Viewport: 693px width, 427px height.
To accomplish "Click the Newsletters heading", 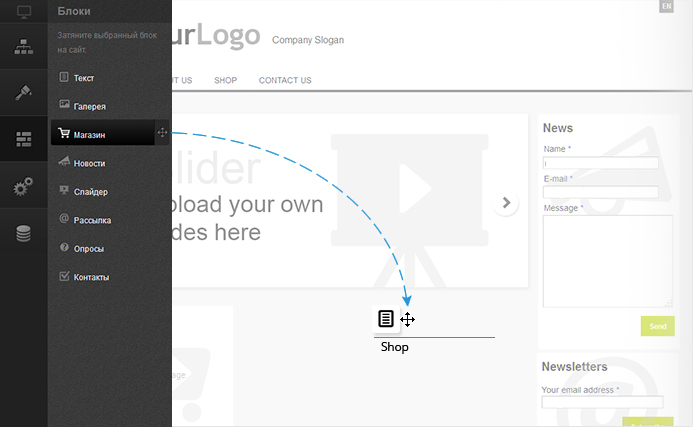I will (575, 367).
